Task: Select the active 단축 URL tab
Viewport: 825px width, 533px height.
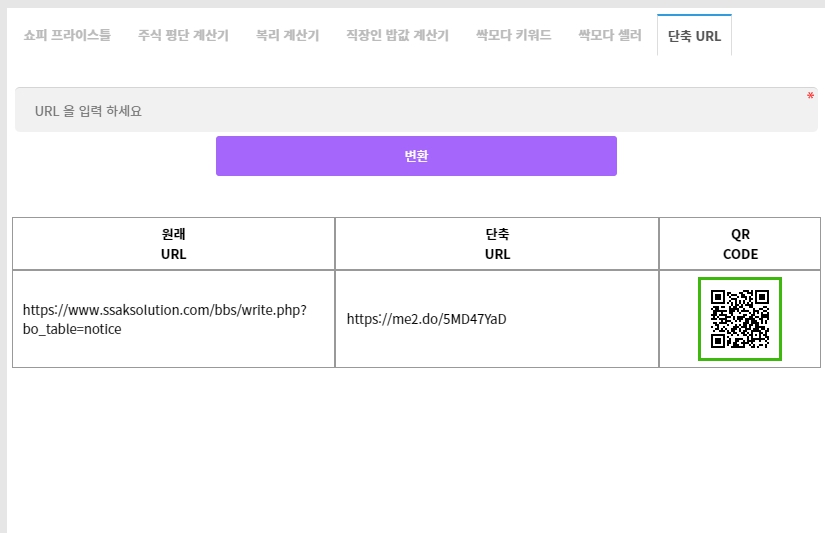Action: [x=694, y=35]
